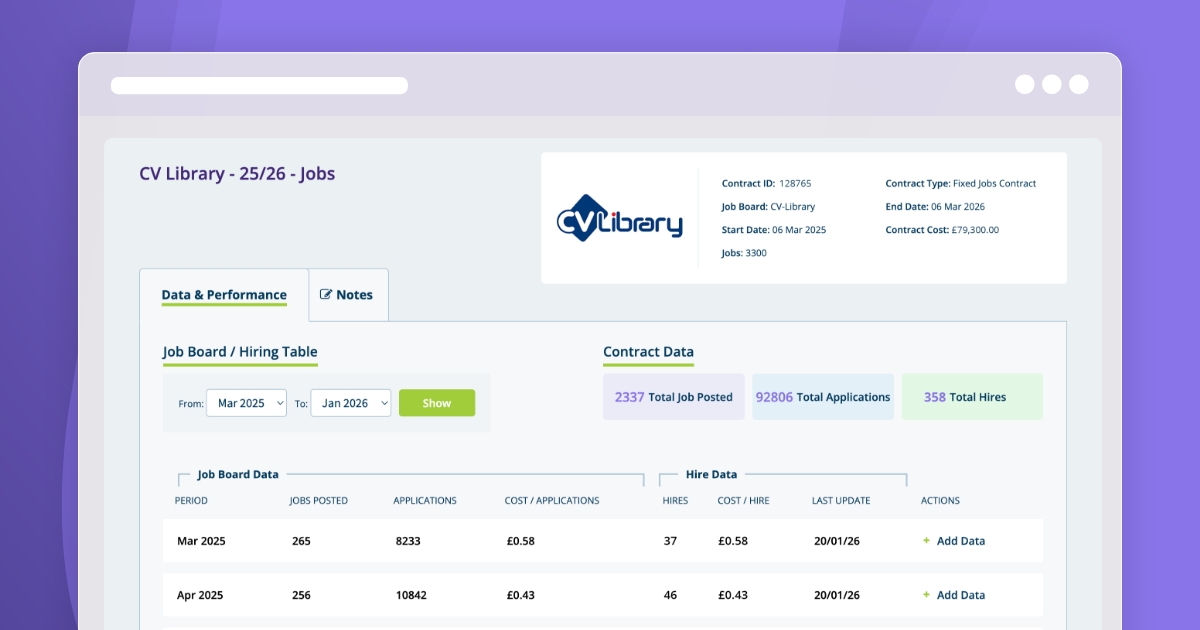Click the CV-Library logo
The image size is (1200, 630).
(619, 219)
